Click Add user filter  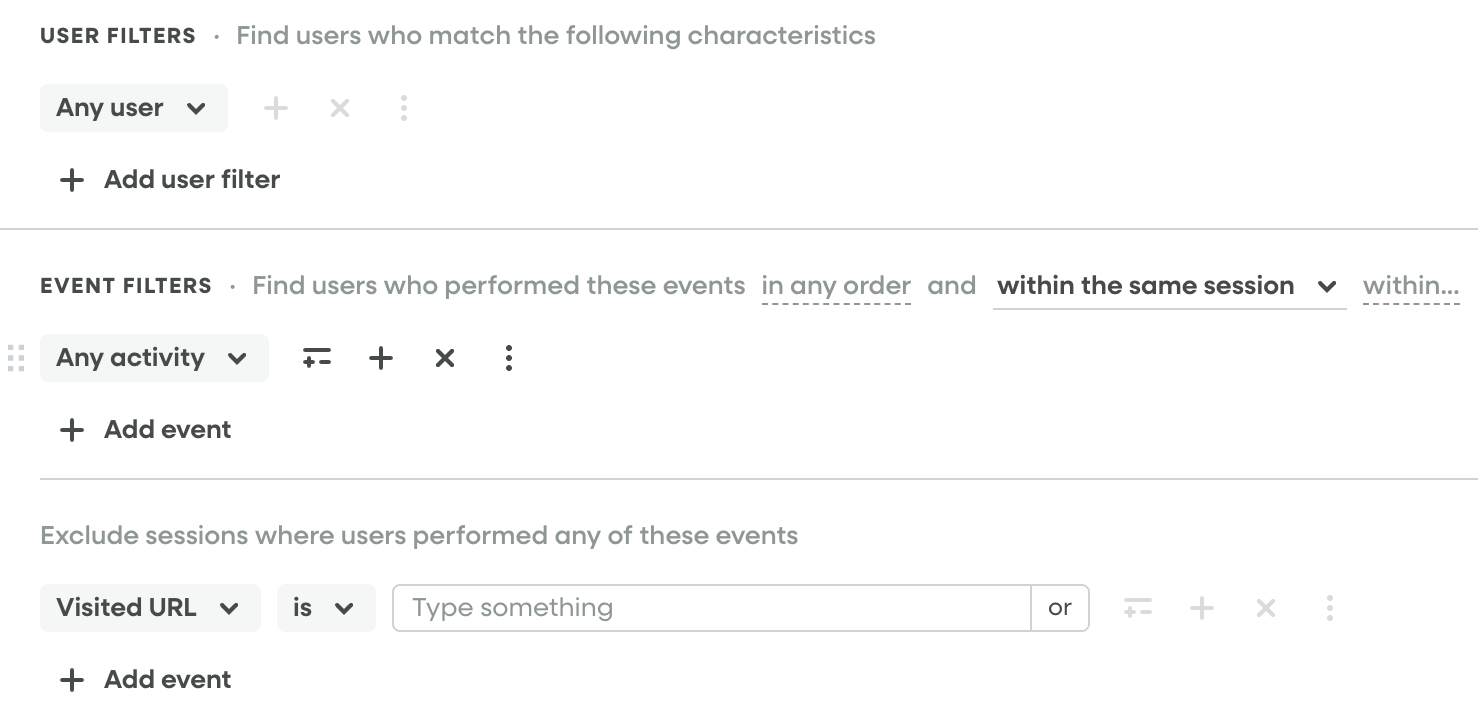(x=170, y=180)
